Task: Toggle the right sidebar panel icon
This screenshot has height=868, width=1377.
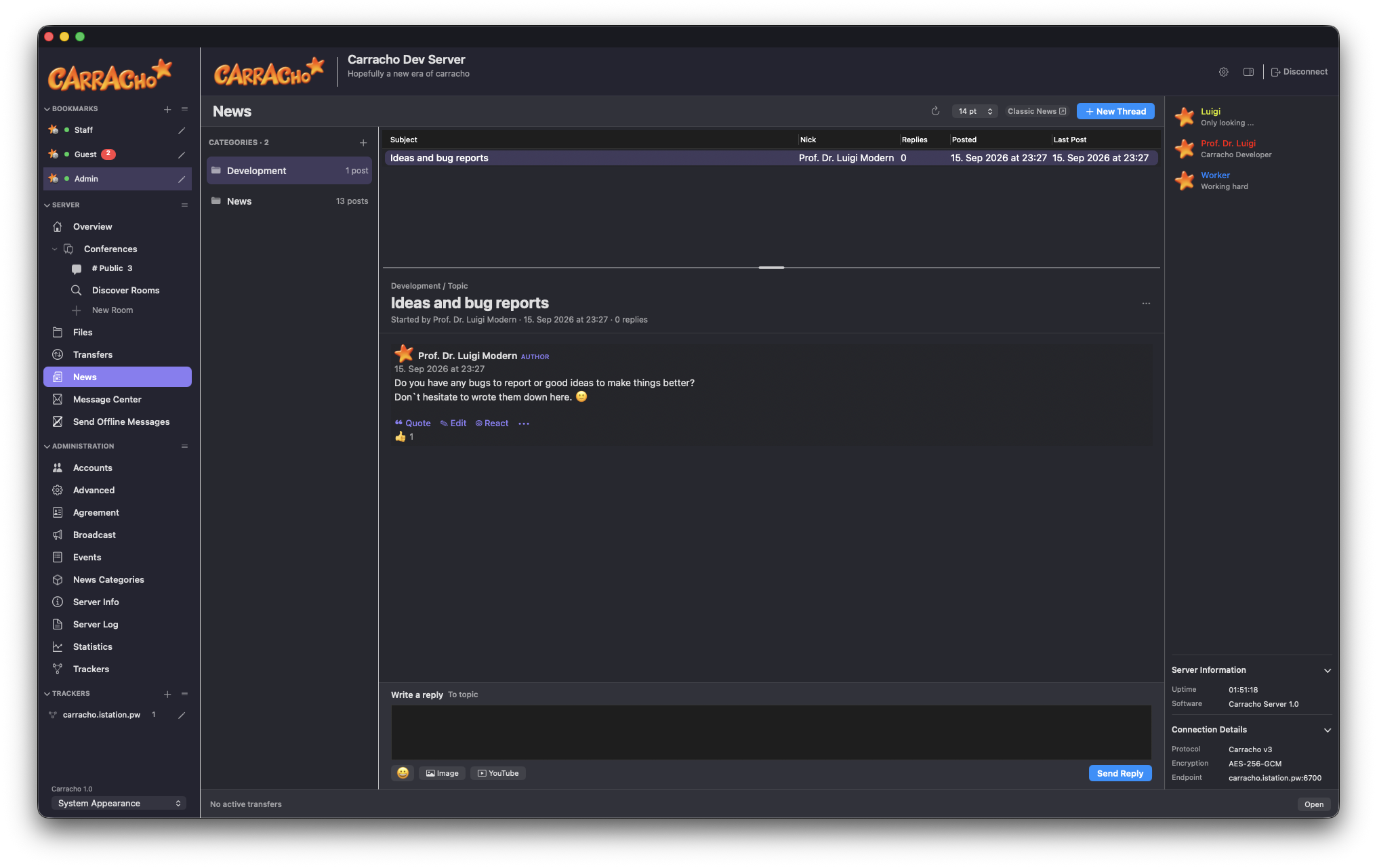Action: tap(1248, 72)
